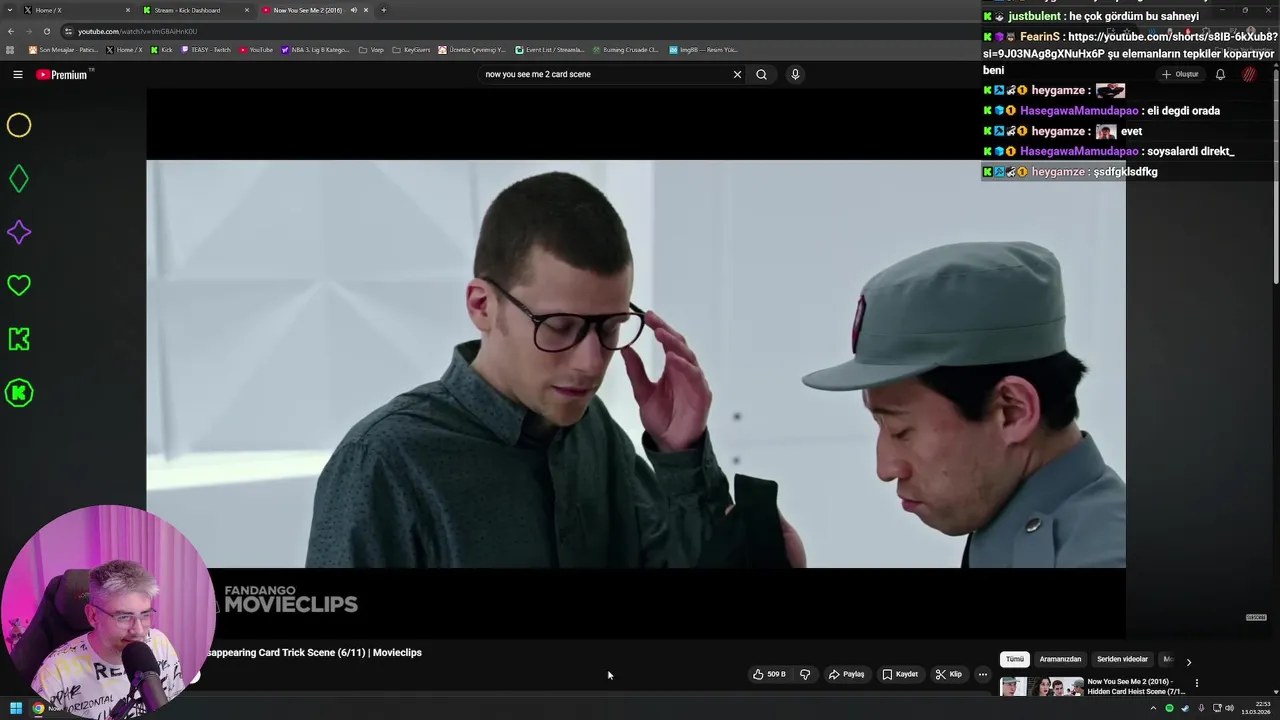Screen dimensions: 1280x720
Task: Share the video using Paylaş
Action: click(846, 674)
